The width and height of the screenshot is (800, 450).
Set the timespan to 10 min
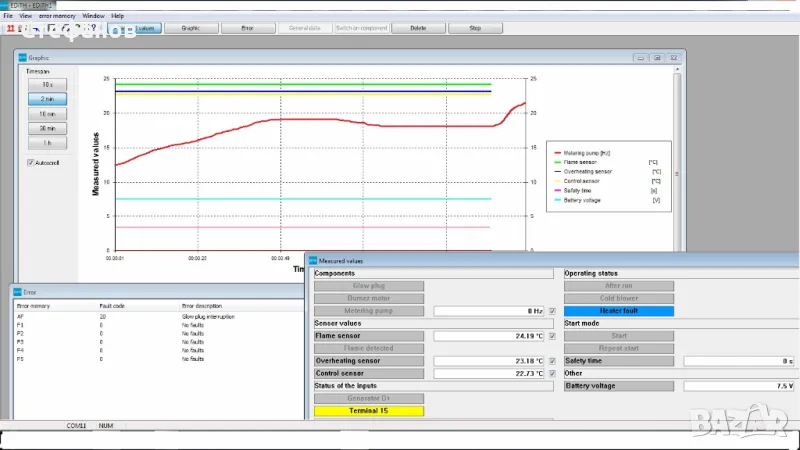47,114
